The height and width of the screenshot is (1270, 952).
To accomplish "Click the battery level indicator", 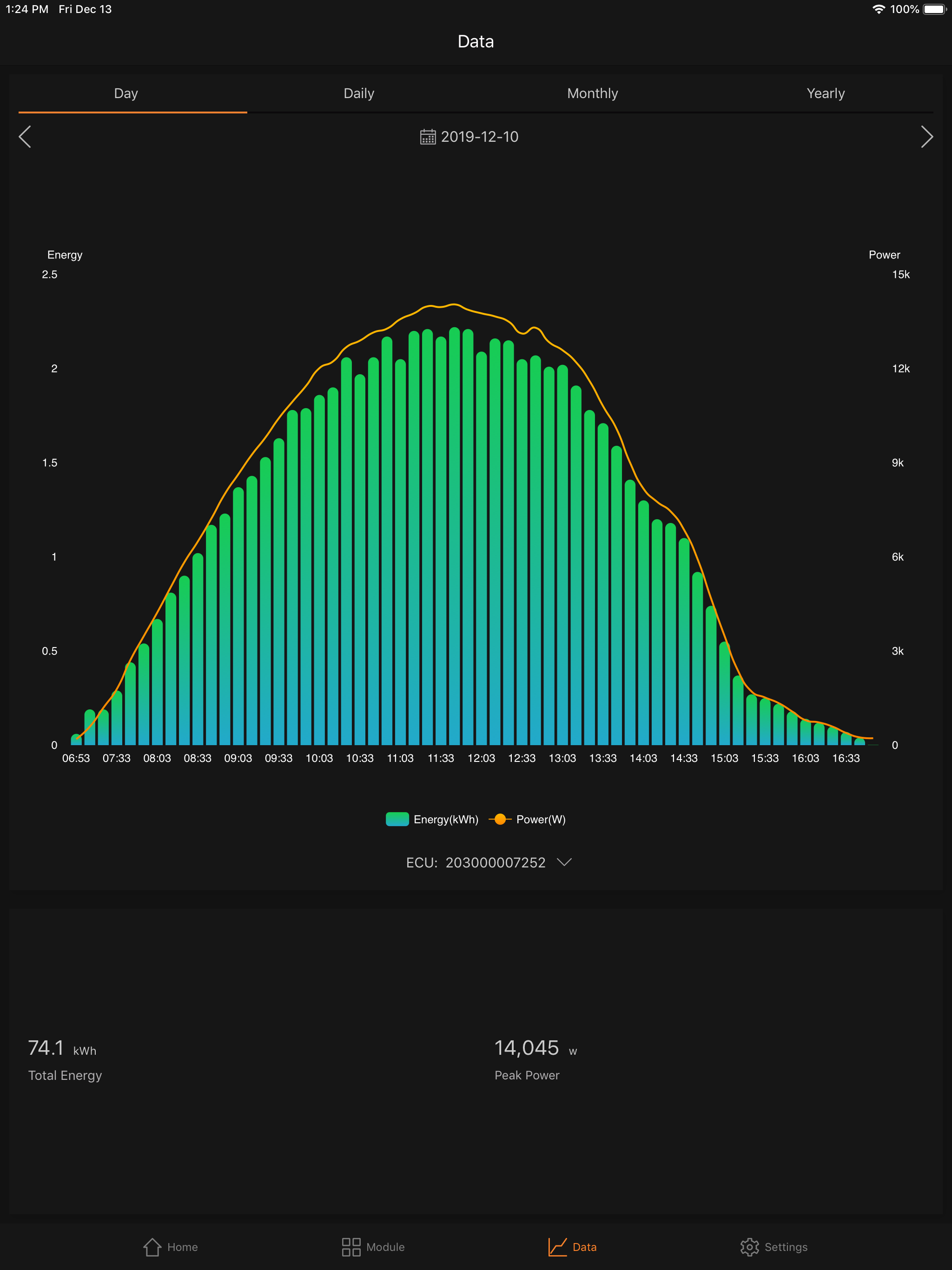I will pos(934,9).
